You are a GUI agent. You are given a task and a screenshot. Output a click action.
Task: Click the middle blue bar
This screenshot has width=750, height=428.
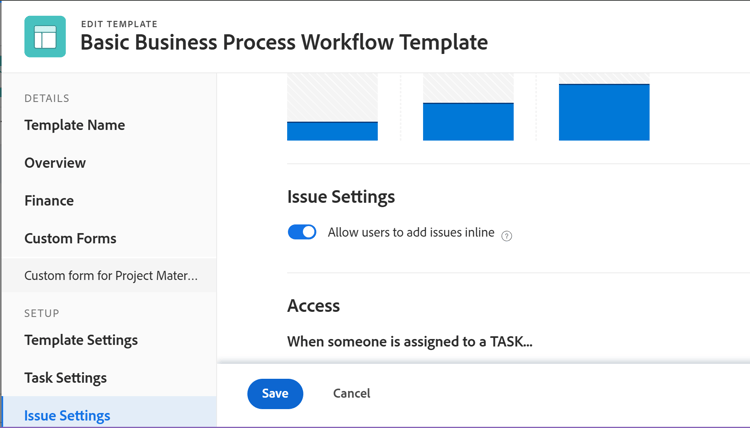coord(468,122)
